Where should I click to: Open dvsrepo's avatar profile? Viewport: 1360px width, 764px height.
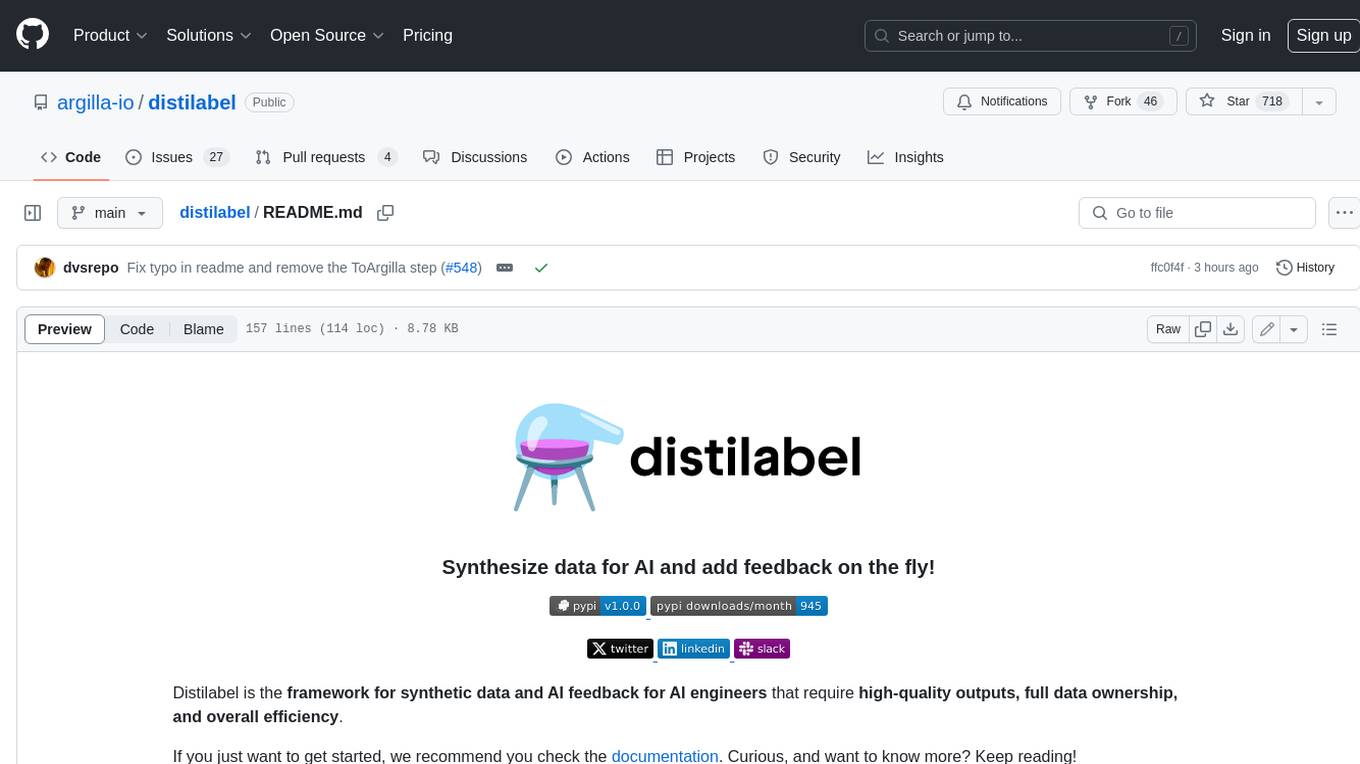[45, 268]
